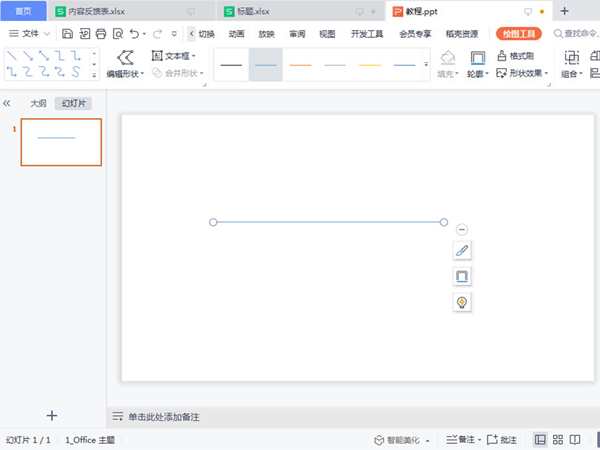This screenshot has height=450, width=600.
Task: Switch to reading view in status bar
Action: pos(576,439)
